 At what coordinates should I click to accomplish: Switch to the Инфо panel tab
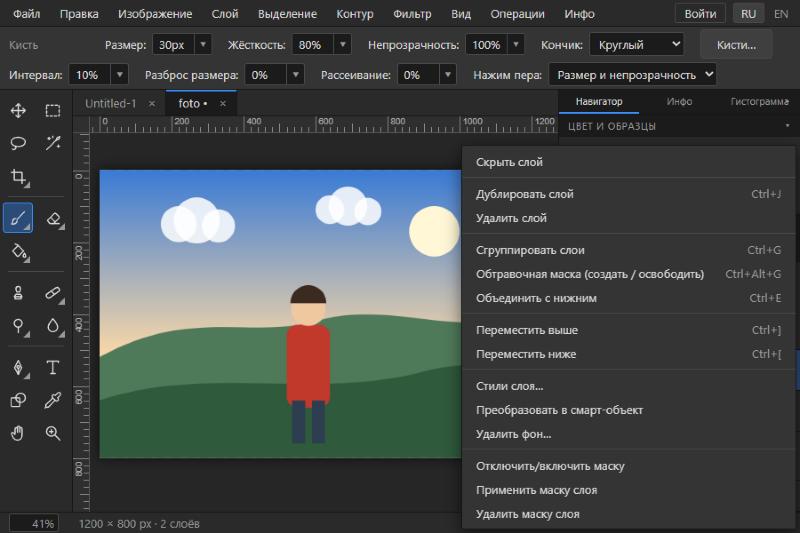(679, 101)
